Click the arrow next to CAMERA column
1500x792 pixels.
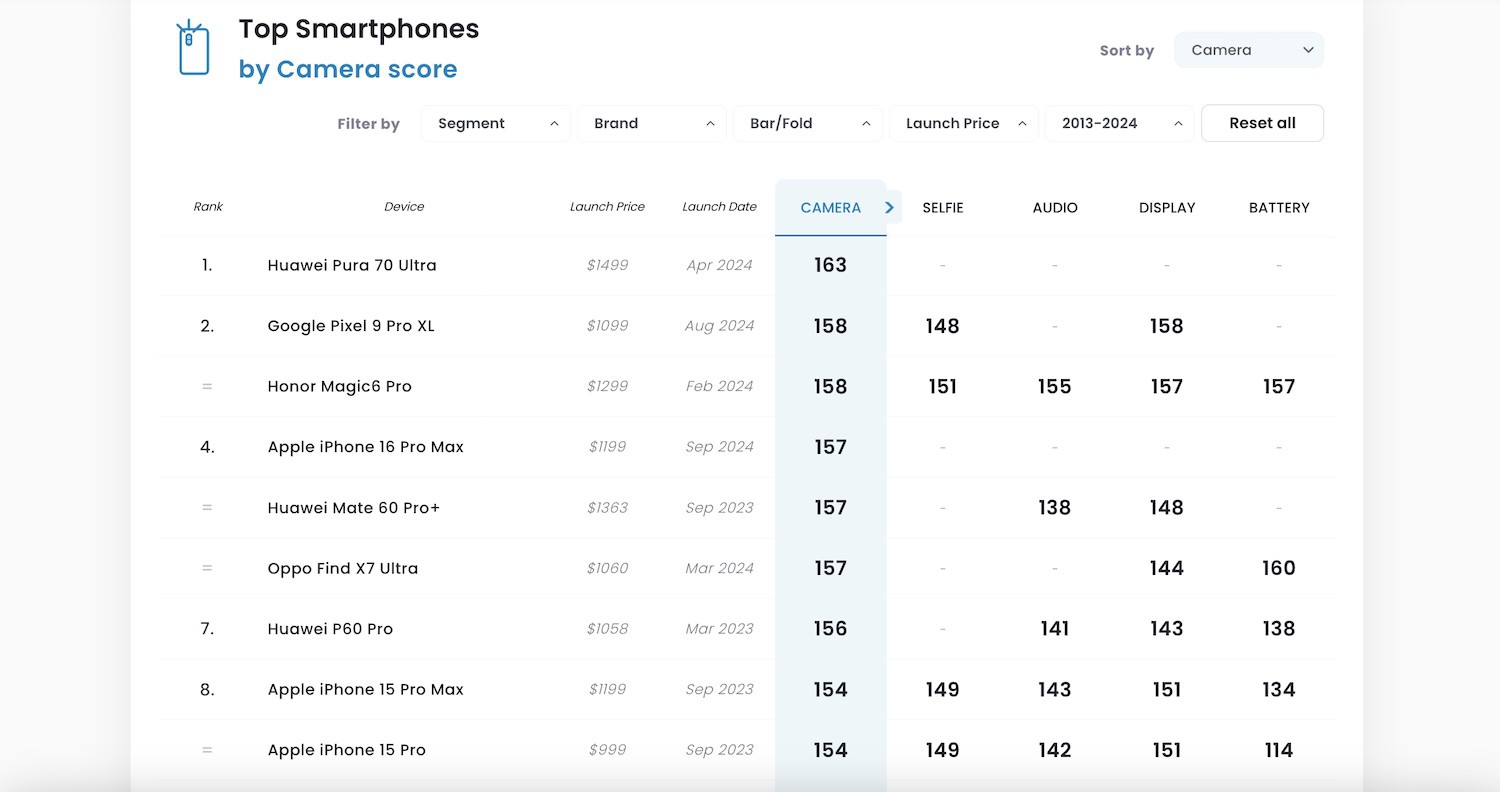click(x=889, y=207)
